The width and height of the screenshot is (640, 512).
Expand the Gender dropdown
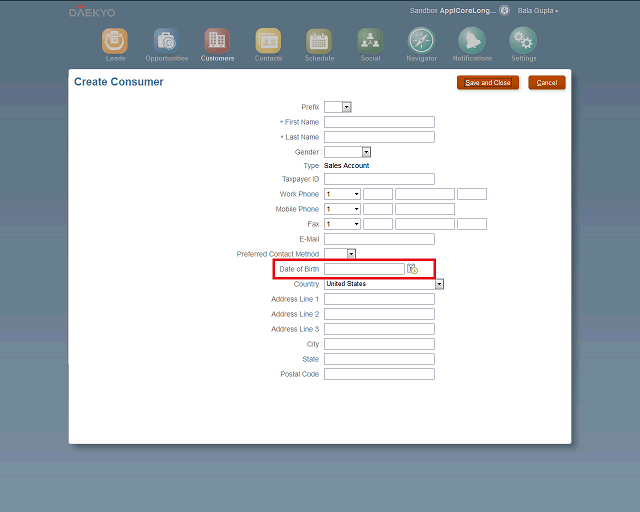[x=366, y=152]
